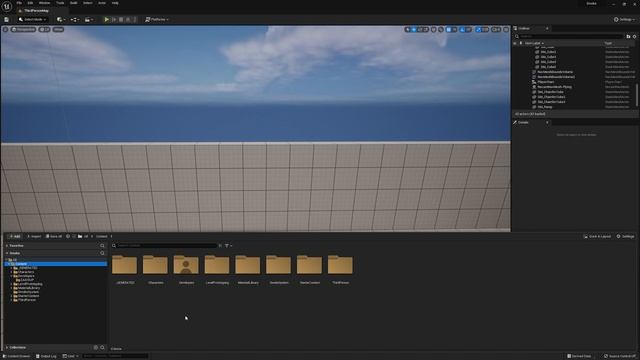Open the add content quick menu

pyautogui.click(x=61, y=20)
